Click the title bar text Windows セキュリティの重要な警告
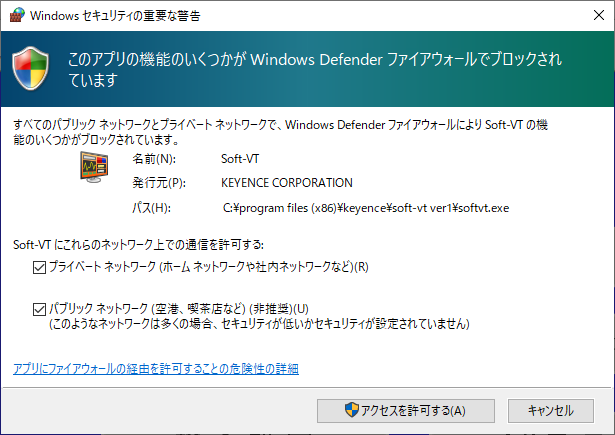The height and width of the screenshot is (435, 615). tap(115, 16)
